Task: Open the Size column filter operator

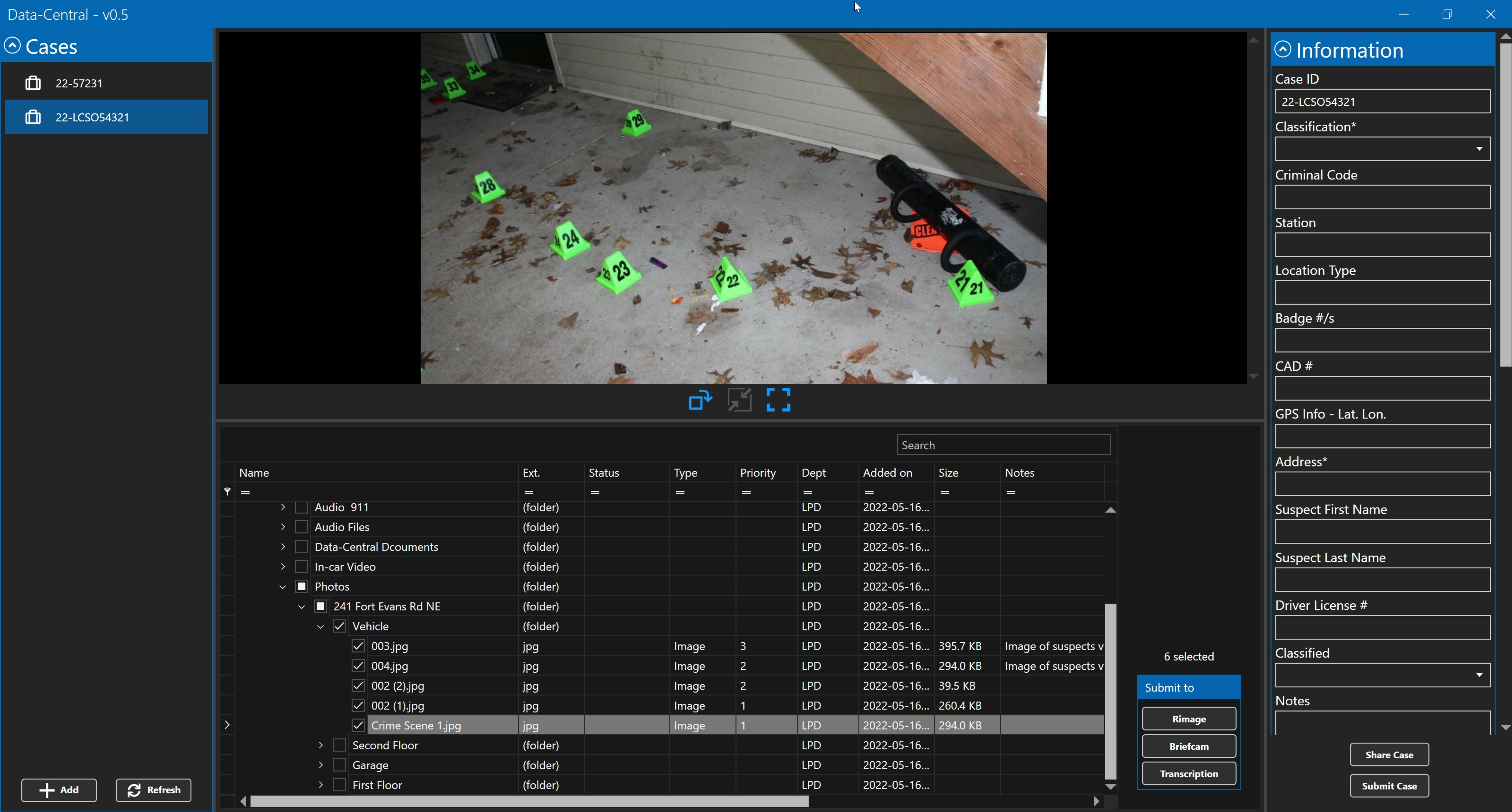Action: click(x=945, y=492)
